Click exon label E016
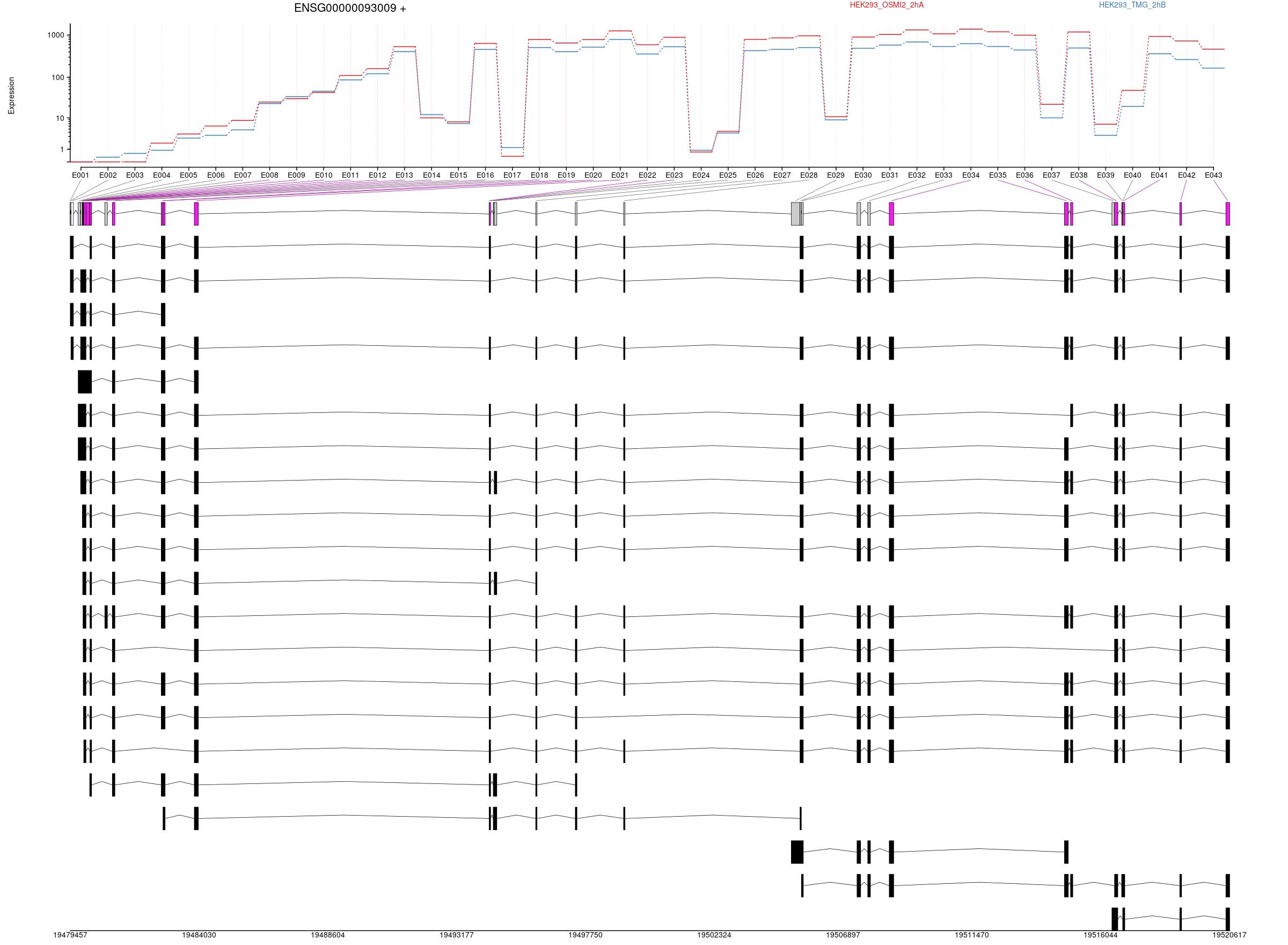 (485, 175)
